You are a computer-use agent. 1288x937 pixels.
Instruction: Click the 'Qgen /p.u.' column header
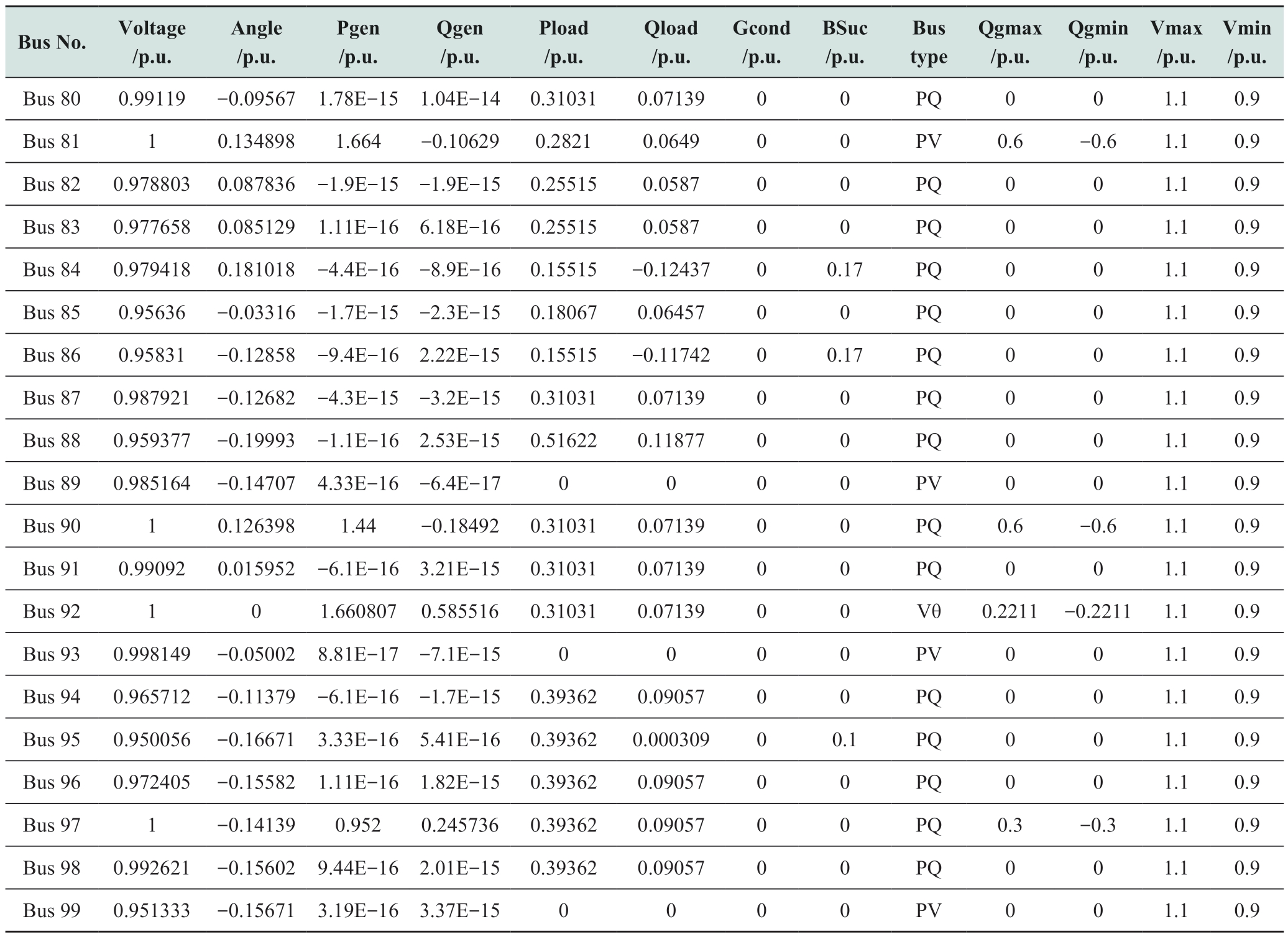pyautogui.click(x=459, y=42)
